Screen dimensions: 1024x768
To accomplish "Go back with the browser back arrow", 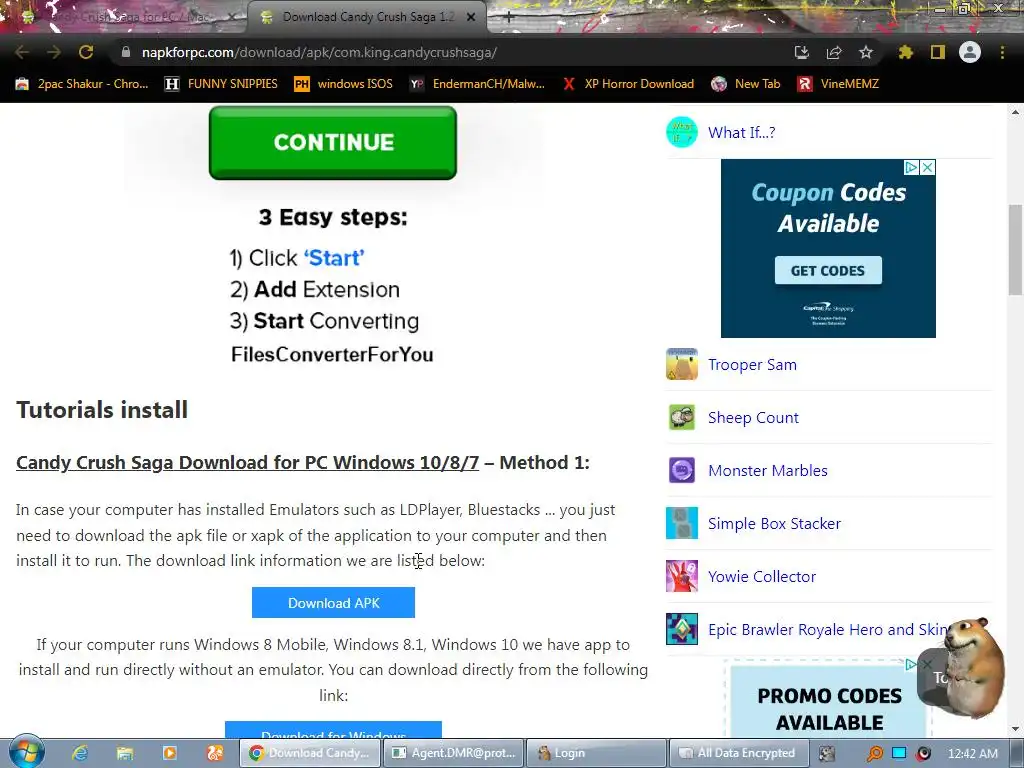I will pyautogui.click(x=22, y=52).
